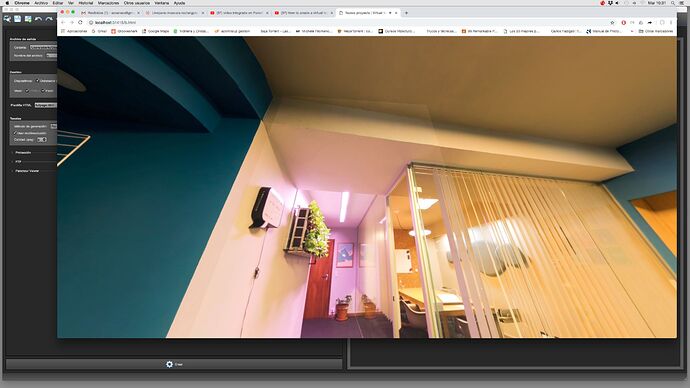The image size is (690, 388).
Task: Switch to the Gmail Recibidos tab
Action: coord(110,13)
